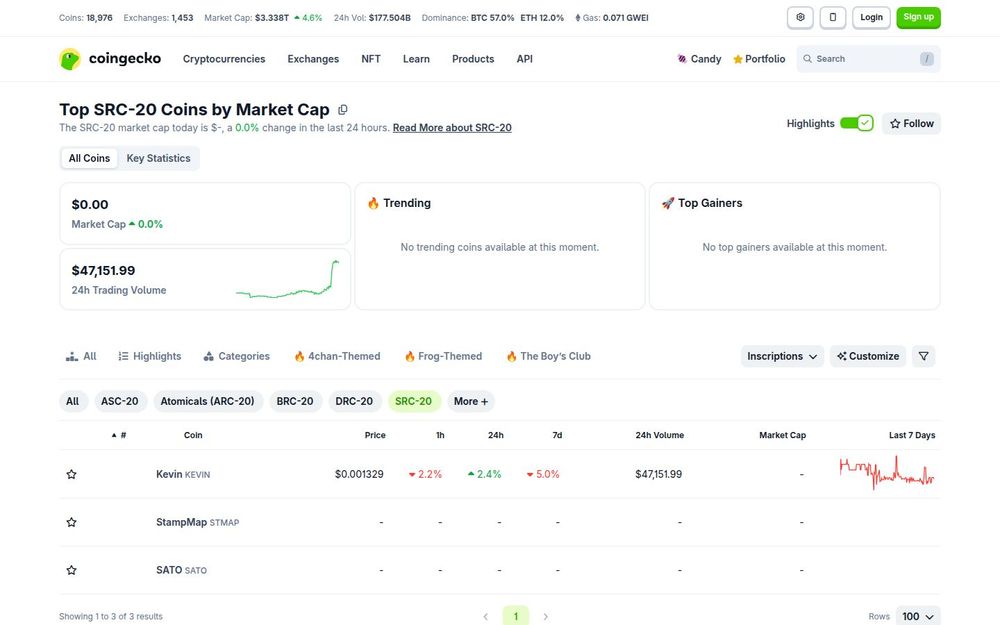Open Read More about SRC-20 link

tap(452, 128)
